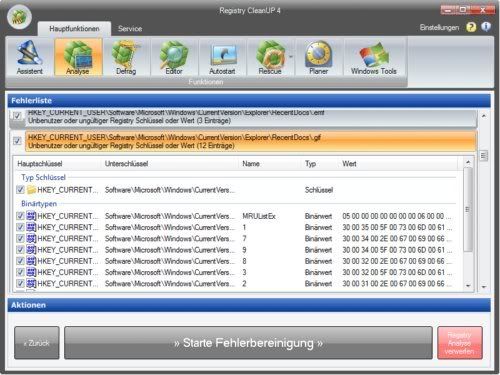
Task: Click the Zurück back button
Action: [x=37, y=343]
